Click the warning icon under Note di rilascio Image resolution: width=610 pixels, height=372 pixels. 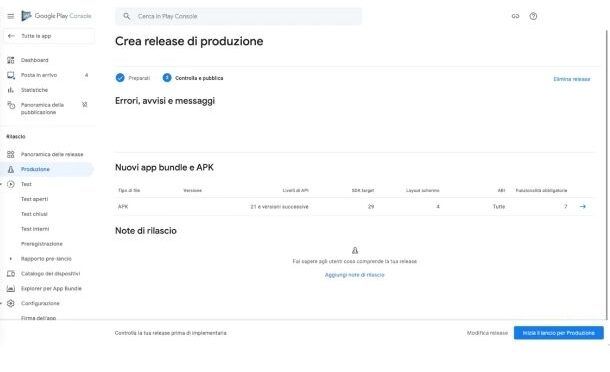[x=354, y=250]
